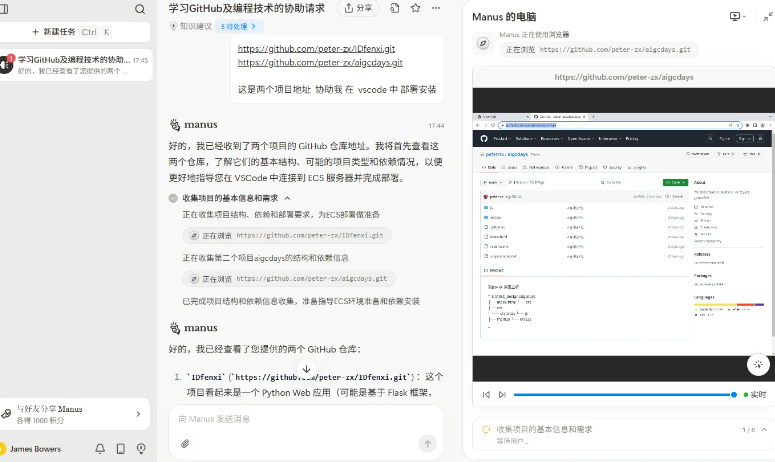Click the floating sparkle button on preview
This screenshot has width=775, height=462.
(x=758, y=365)
